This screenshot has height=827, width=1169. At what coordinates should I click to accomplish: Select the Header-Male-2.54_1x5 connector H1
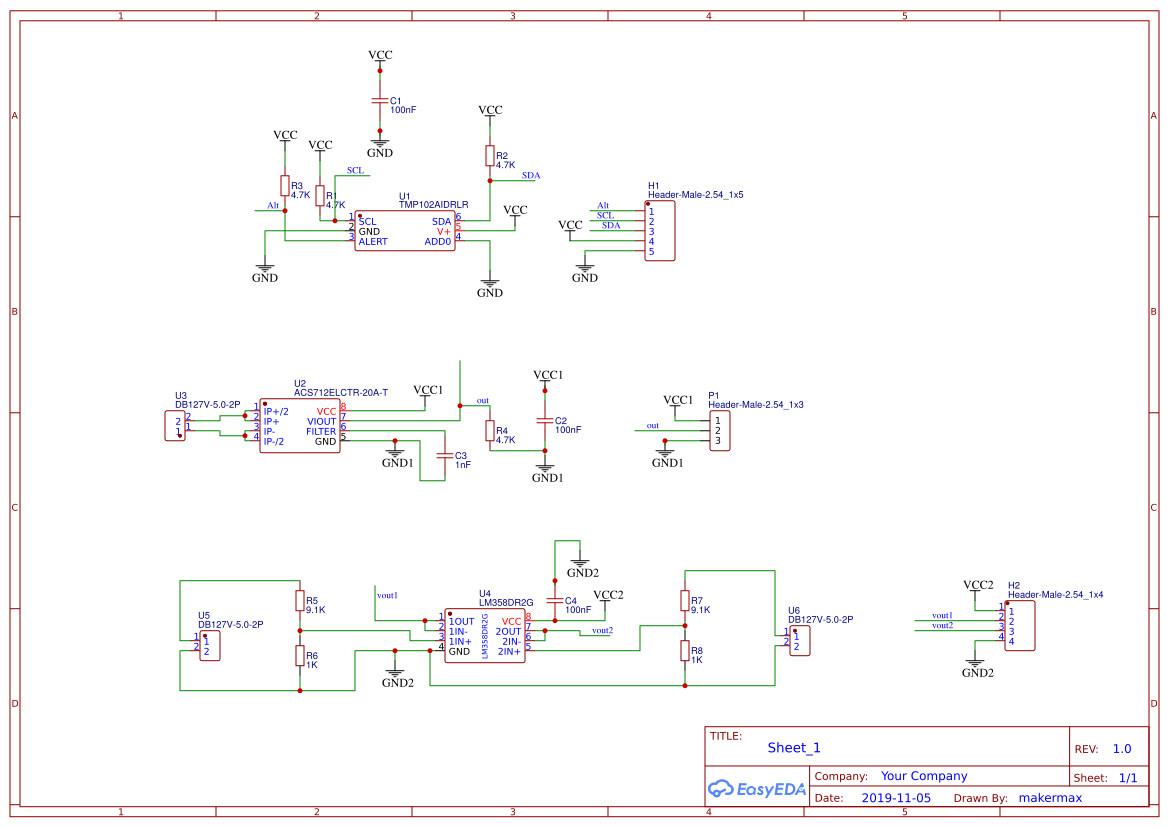click(660, 230)
